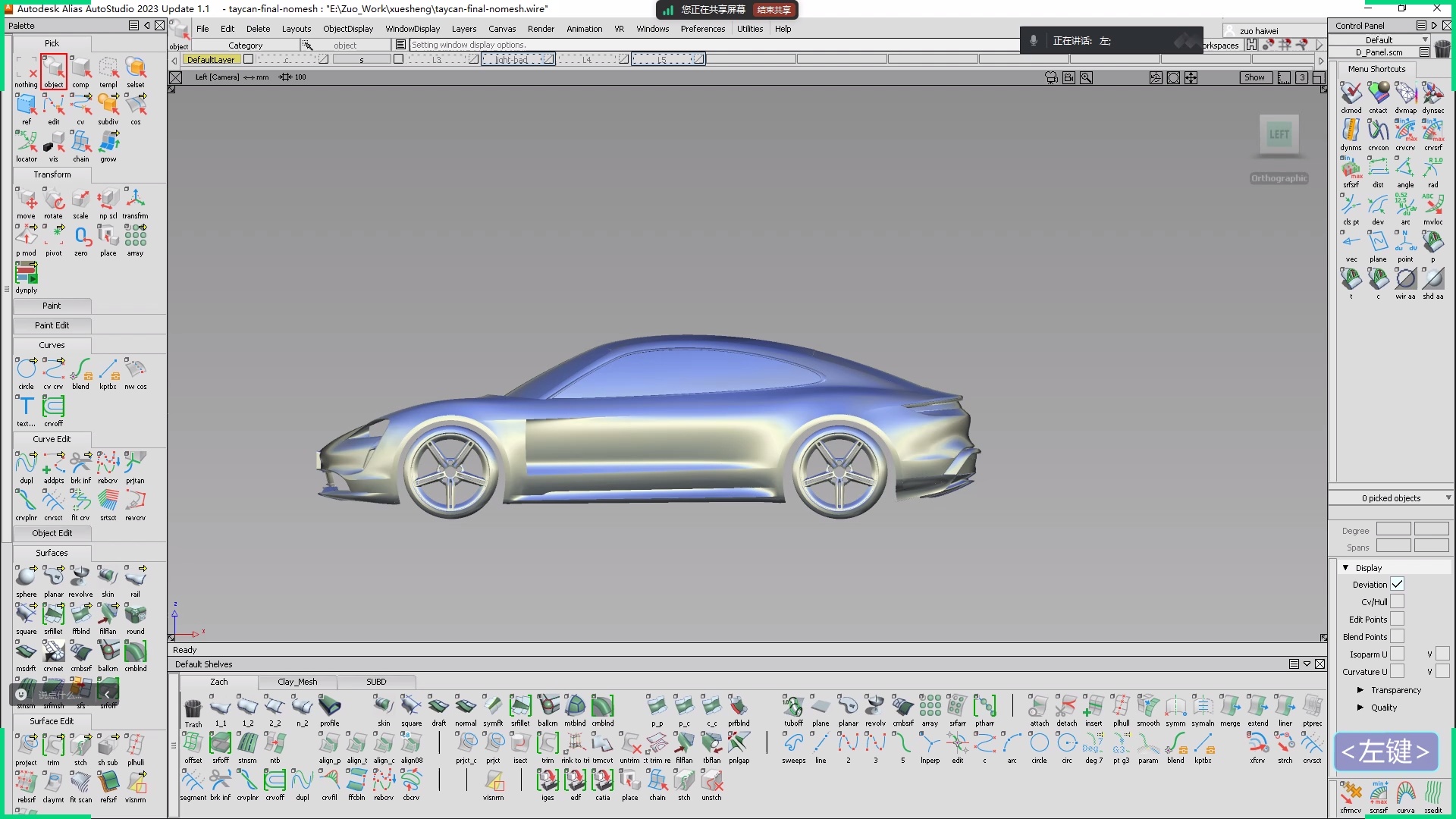Select the Revolve surface tool
The width and height of the screenshot is (1456, 819).
coord(80,578)
